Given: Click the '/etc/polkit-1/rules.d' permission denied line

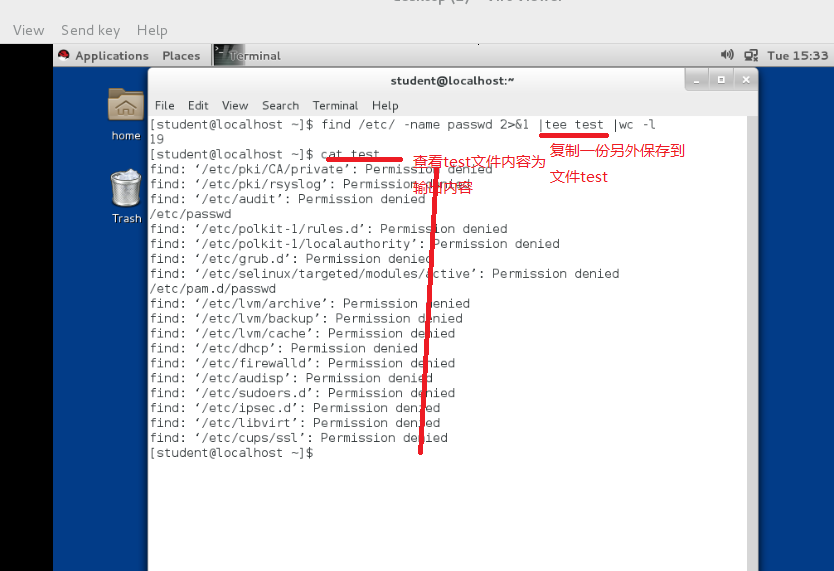Looking at the screenshot, I should pos(329,229).
